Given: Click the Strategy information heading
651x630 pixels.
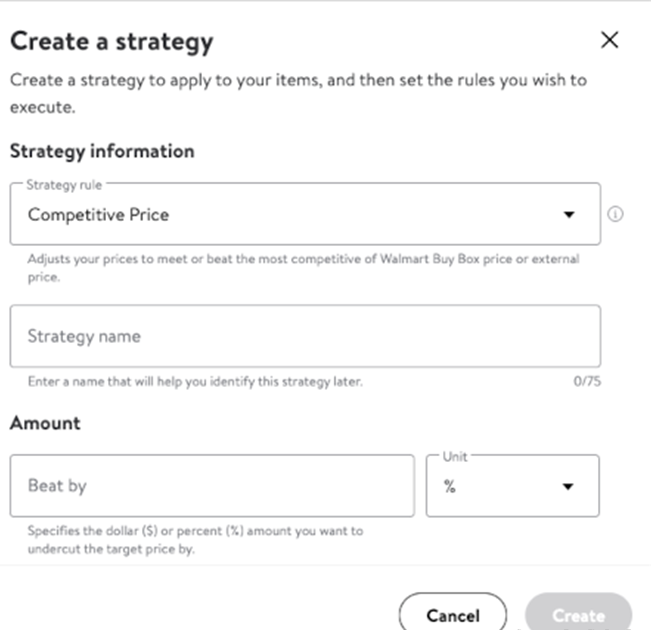Looking at the screenshot, I should (102, 151).
